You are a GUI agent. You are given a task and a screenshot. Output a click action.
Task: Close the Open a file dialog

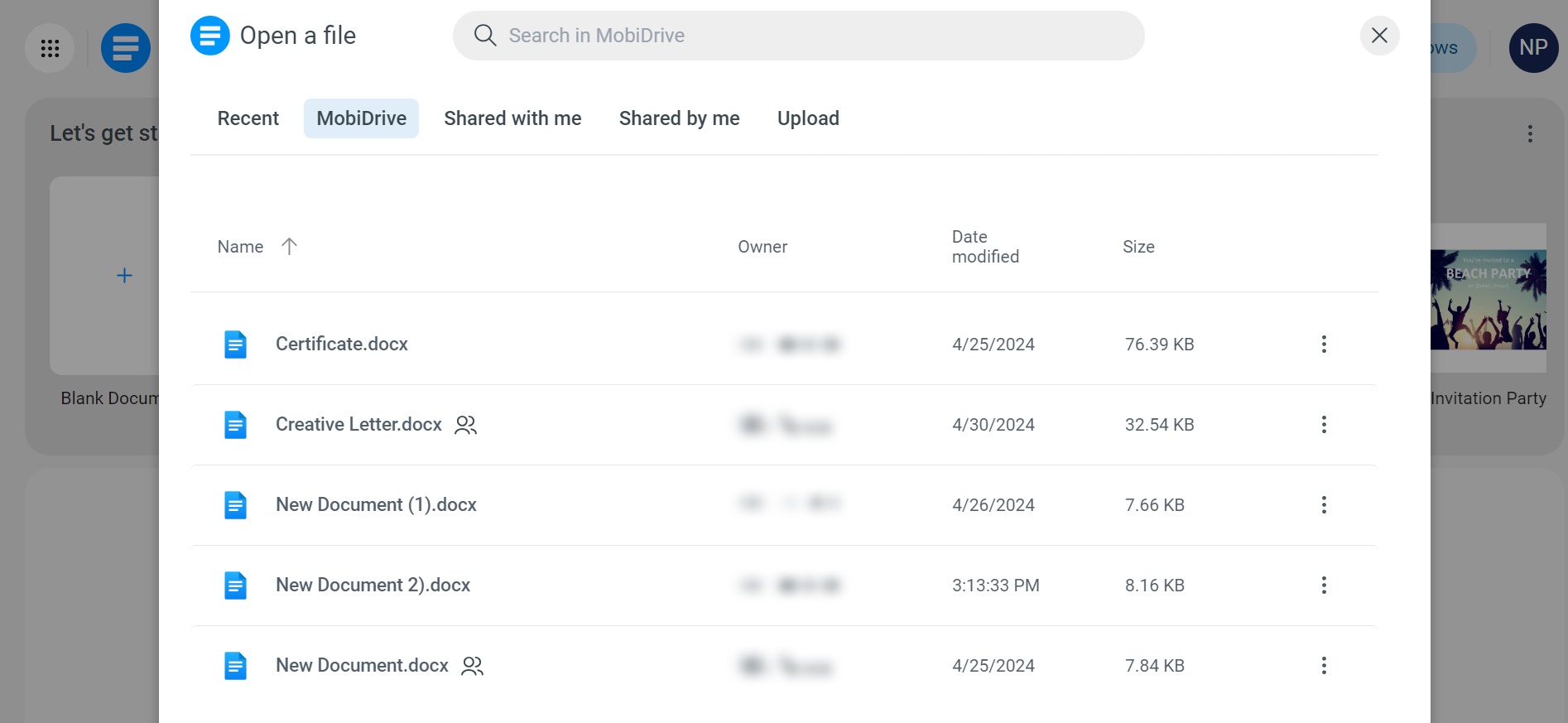point(1379,36)
